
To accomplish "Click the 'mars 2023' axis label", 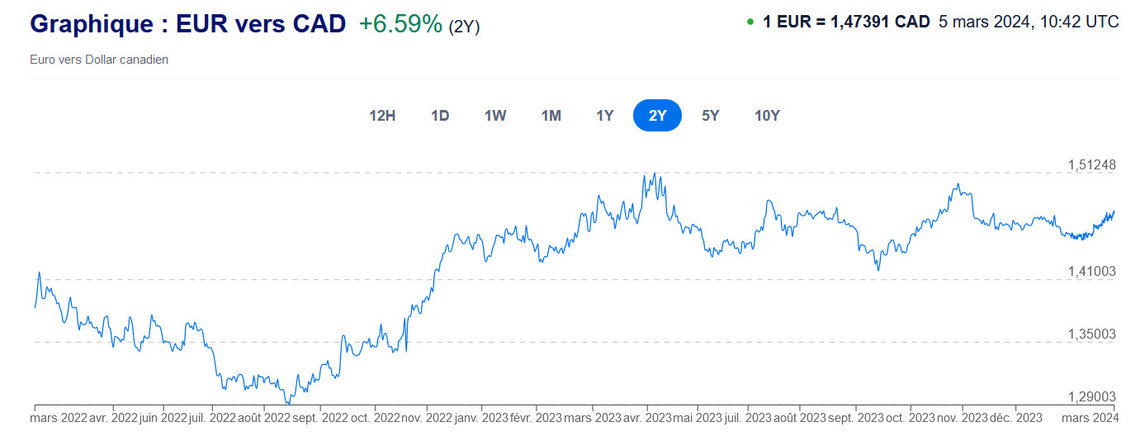I will (x=591, y=418).
